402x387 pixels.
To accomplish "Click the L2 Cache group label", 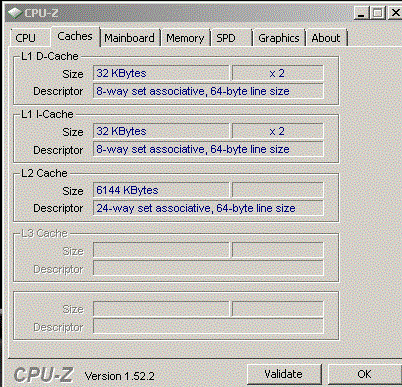I will pos(44,173).
